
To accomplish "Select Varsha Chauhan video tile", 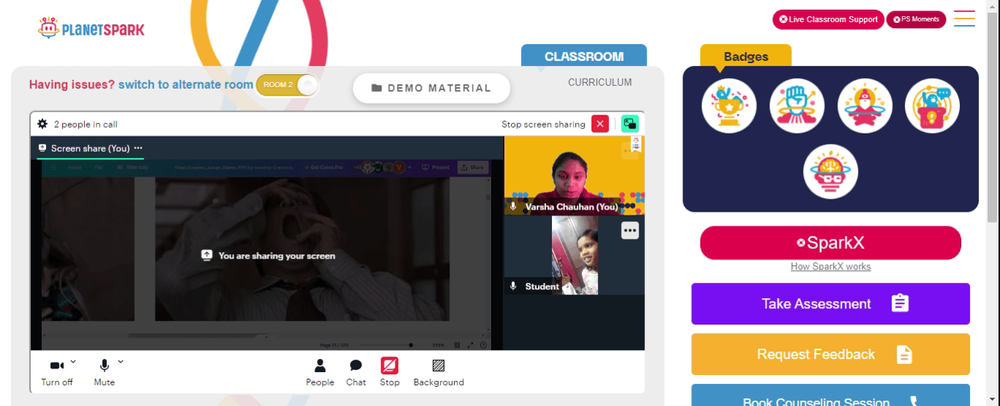I will 574,175.
